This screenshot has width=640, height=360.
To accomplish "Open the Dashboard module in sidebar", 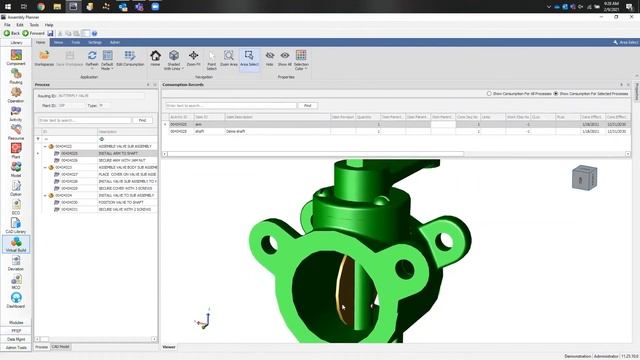I will tap(16, 300).
